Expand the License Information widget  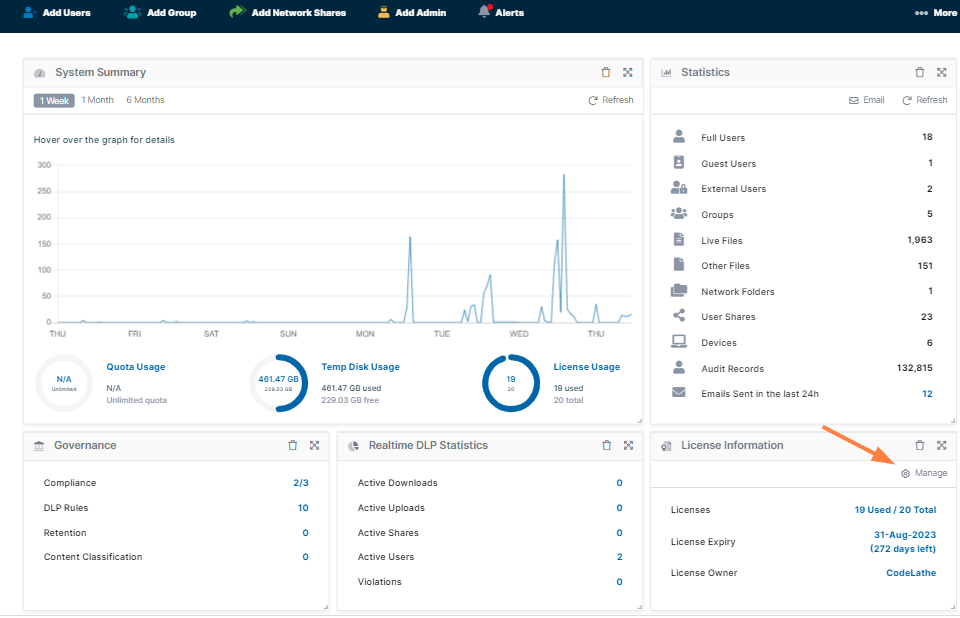tap(941, 445)
